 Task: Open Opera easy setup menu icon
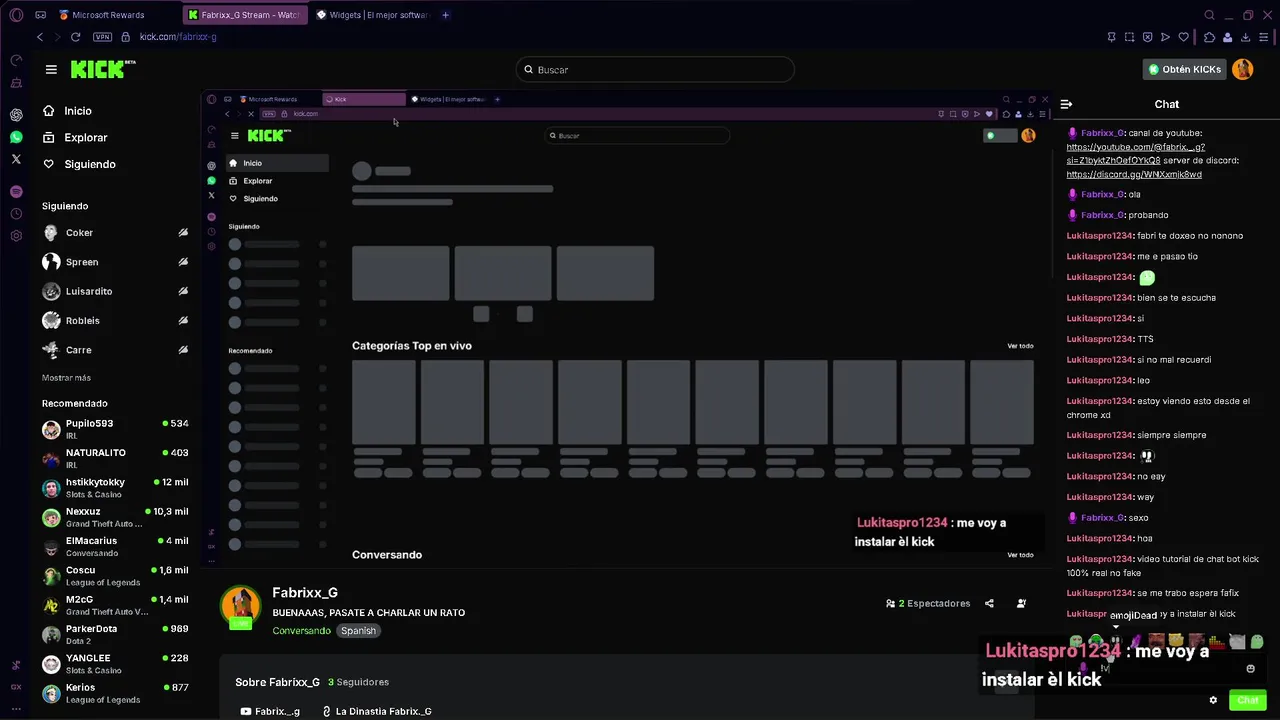pos(1264,37)
